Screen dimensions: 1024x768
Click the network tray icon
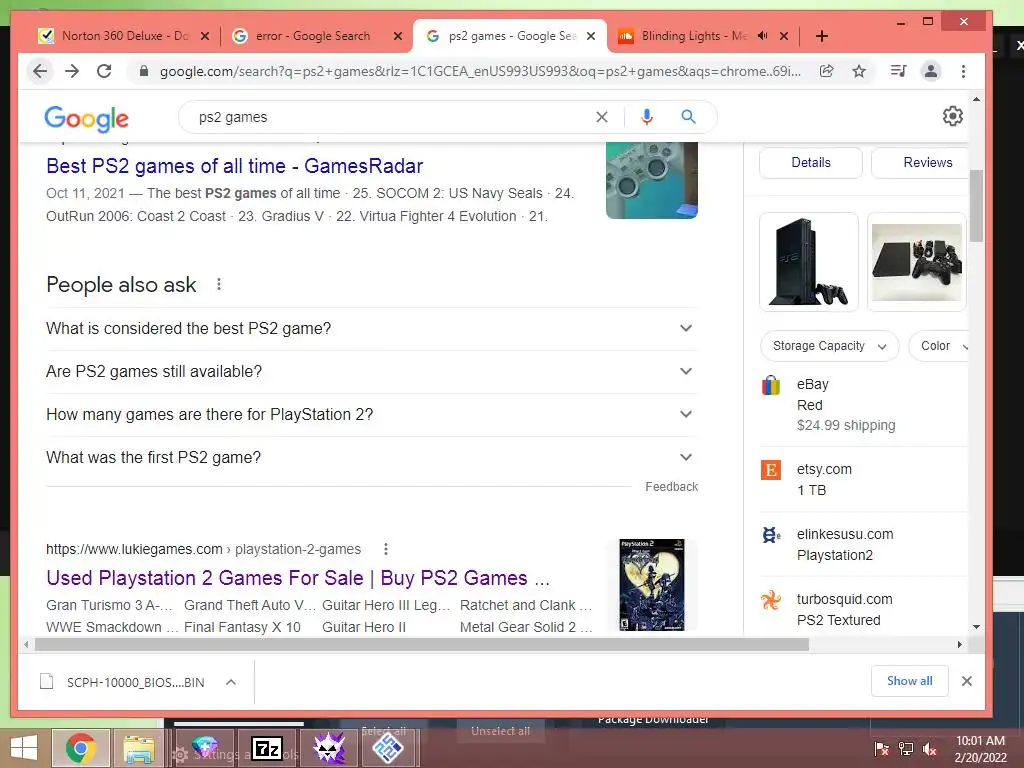(906, 749)
